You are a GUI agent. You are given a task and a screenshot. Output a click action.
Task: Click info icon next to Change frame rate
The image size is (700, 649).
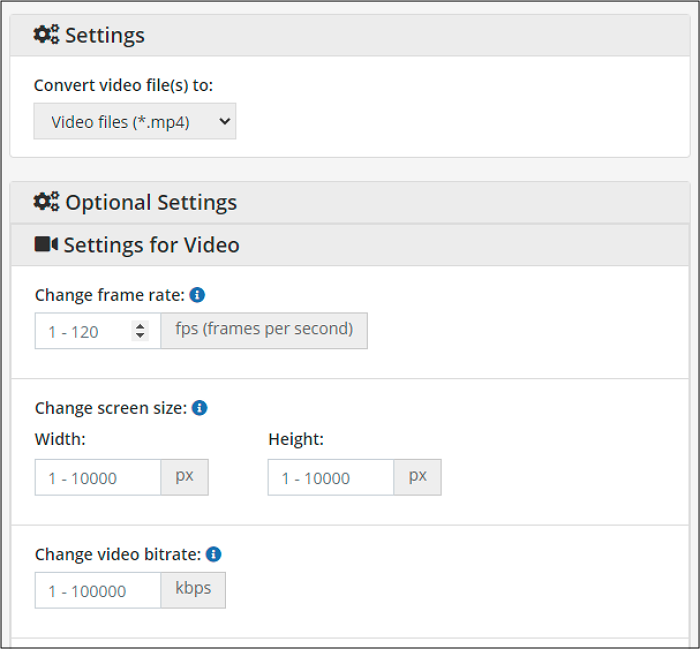tap(197, 295)
